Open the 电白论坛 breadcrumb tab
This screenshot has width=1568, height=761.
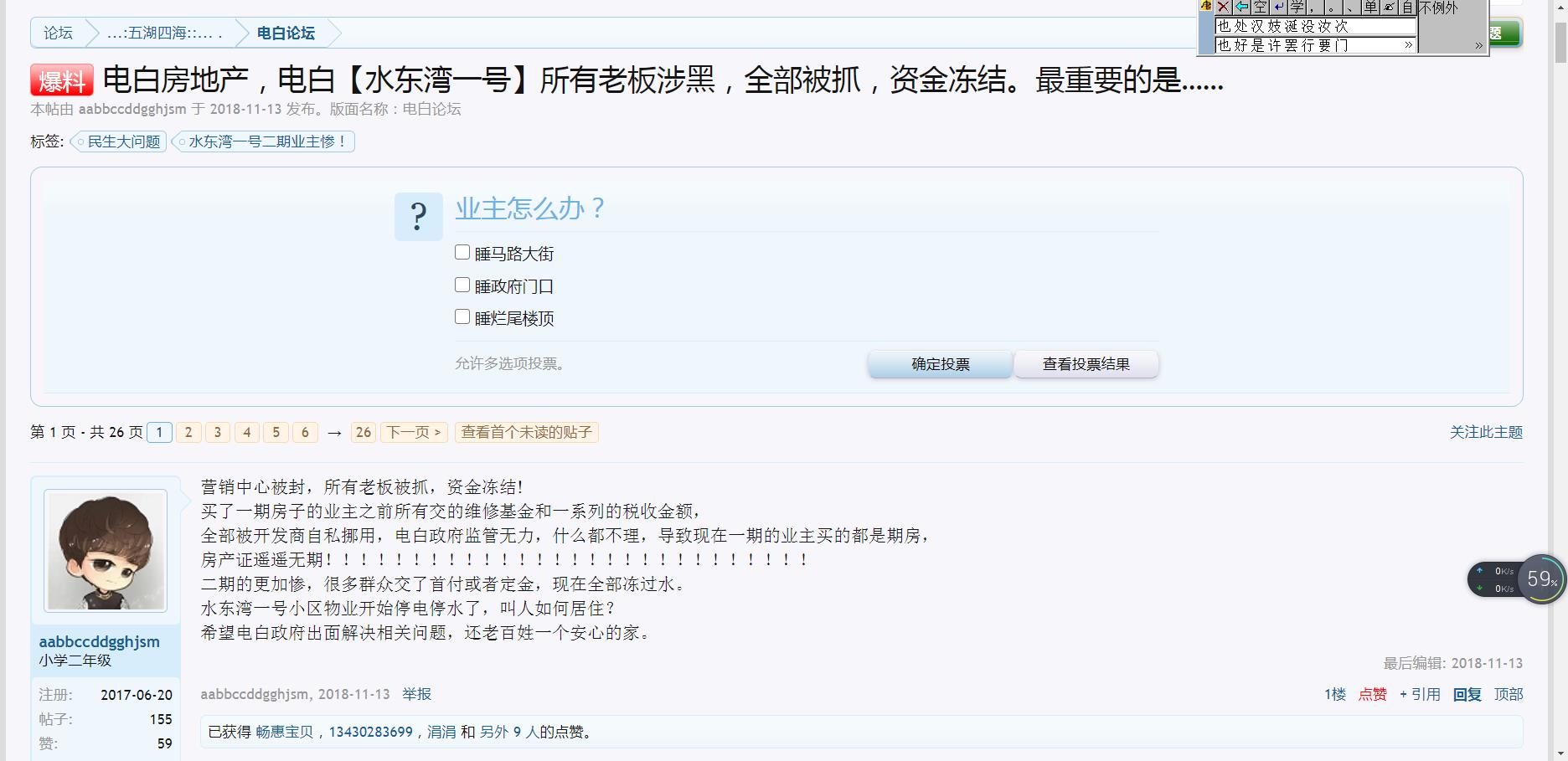[x=286, y=33]
